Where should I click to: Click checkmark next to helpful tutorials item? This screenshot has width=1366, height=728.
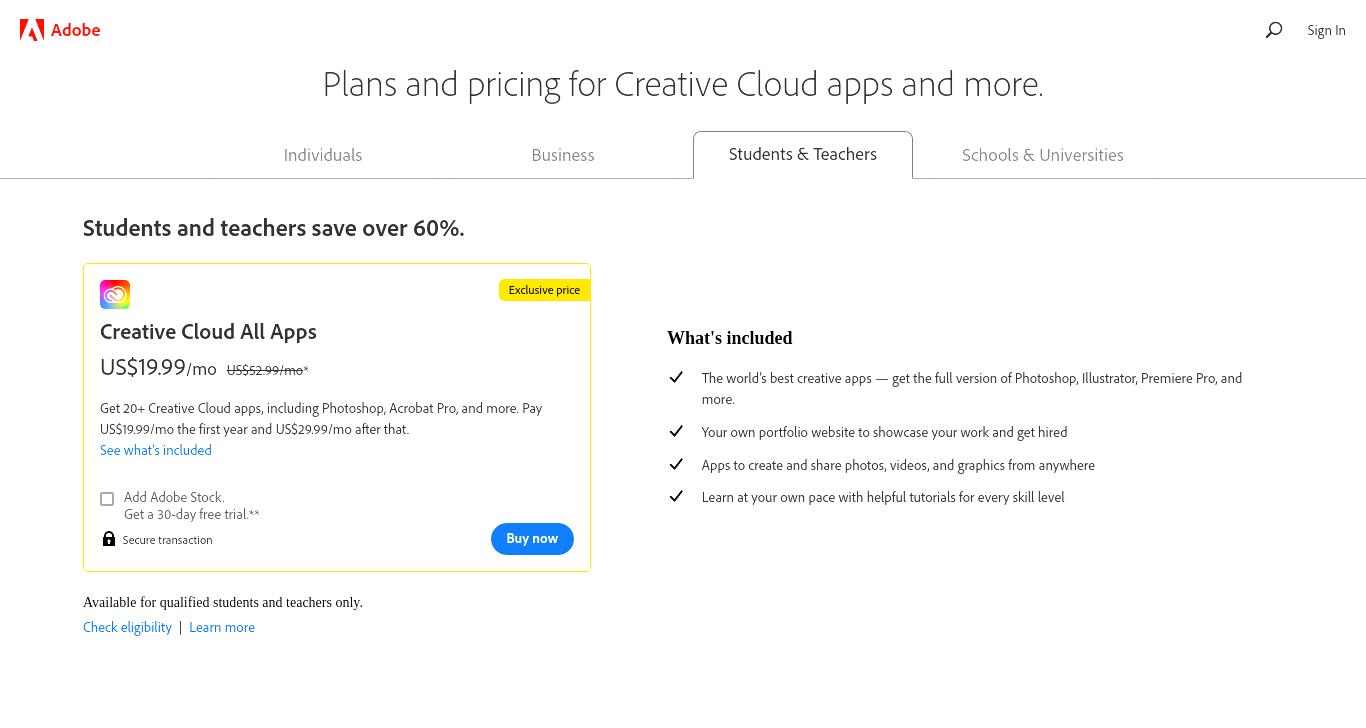676,496
